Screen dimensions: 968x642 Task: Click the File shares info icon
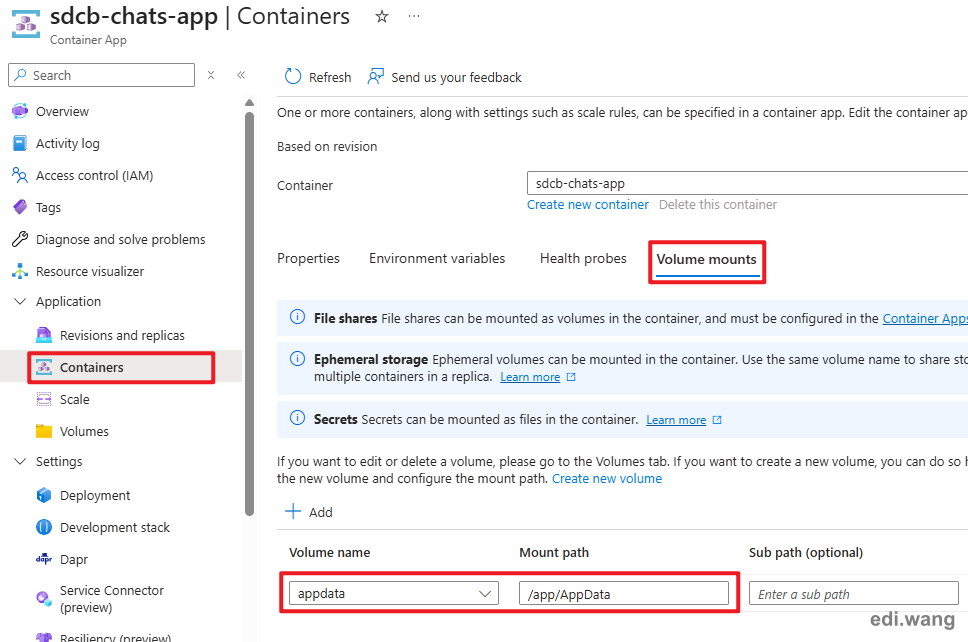coord(297,317)
